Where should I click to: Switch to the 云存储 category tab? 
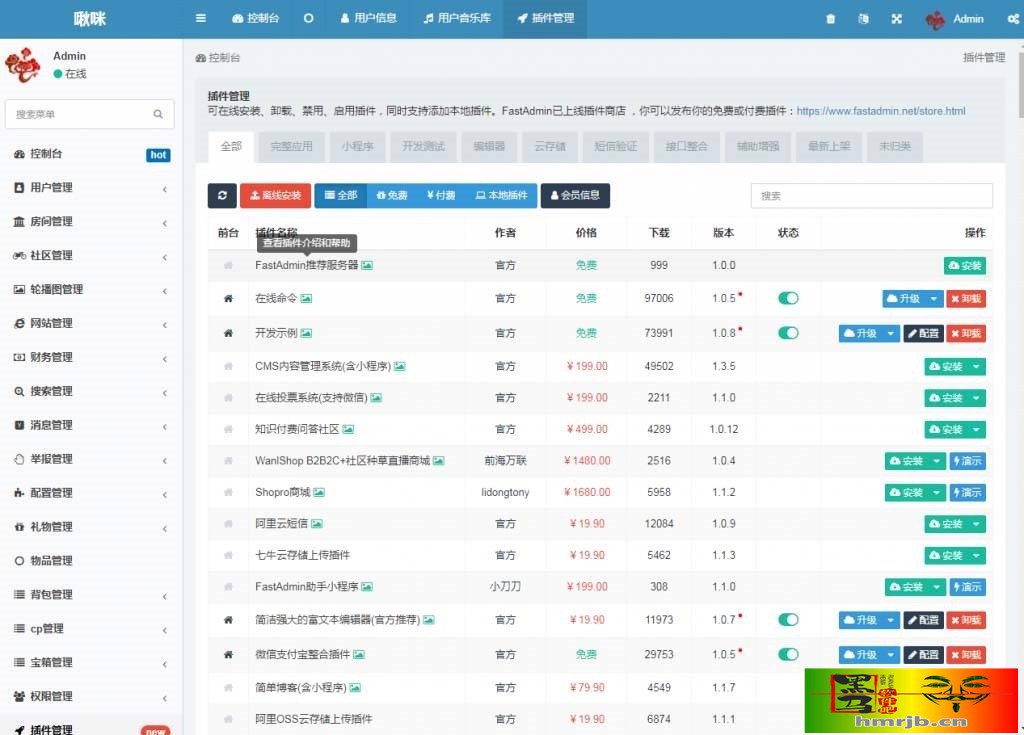coord(550,146)
